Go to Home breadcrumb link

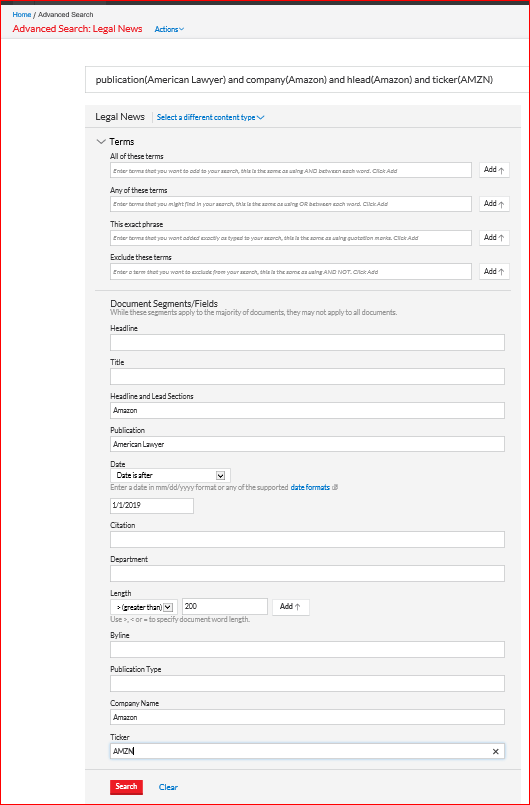[22, 14]
